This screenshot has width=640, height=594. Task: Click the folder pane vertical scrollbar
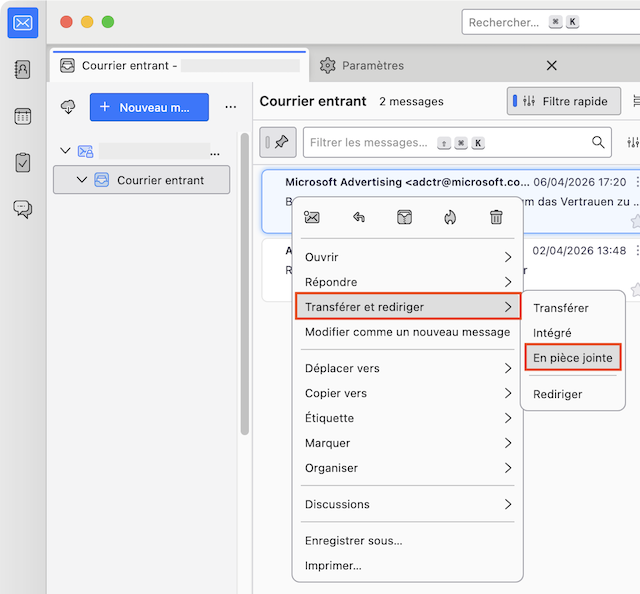pyautogui.click(x=245, y=284)
